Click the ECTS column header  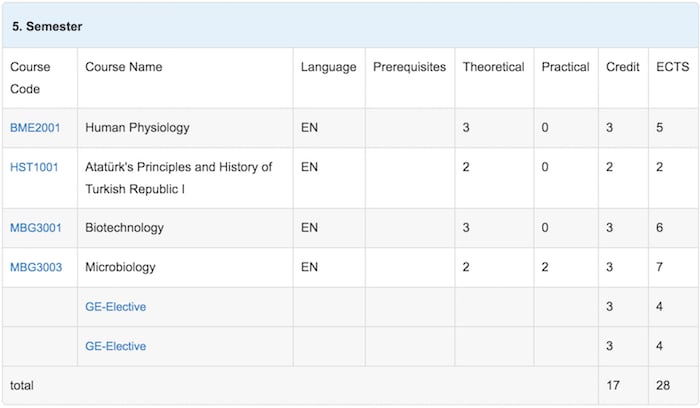tap(669, 67)
